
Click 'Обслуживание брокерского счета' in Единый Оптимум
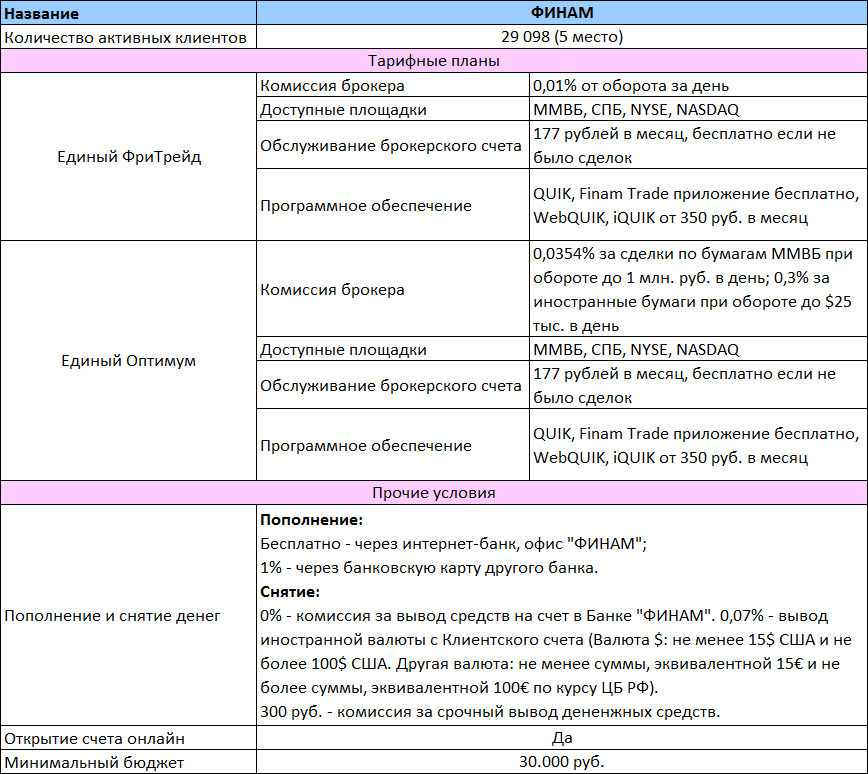coord(392,385)
